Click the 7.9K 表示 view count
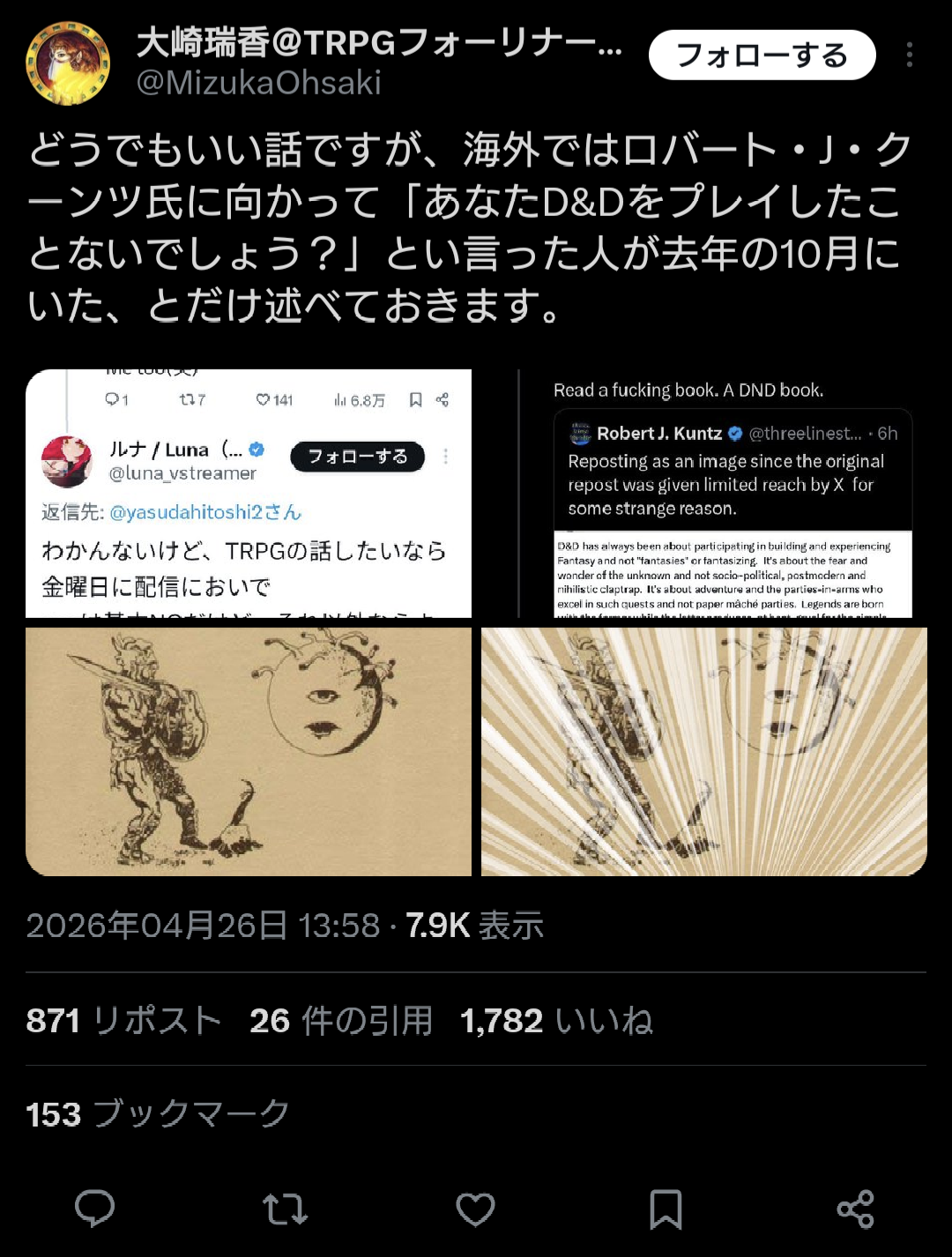Image resolution: width=952 pixels, height=1257 pixels. [x=474, y=926]
